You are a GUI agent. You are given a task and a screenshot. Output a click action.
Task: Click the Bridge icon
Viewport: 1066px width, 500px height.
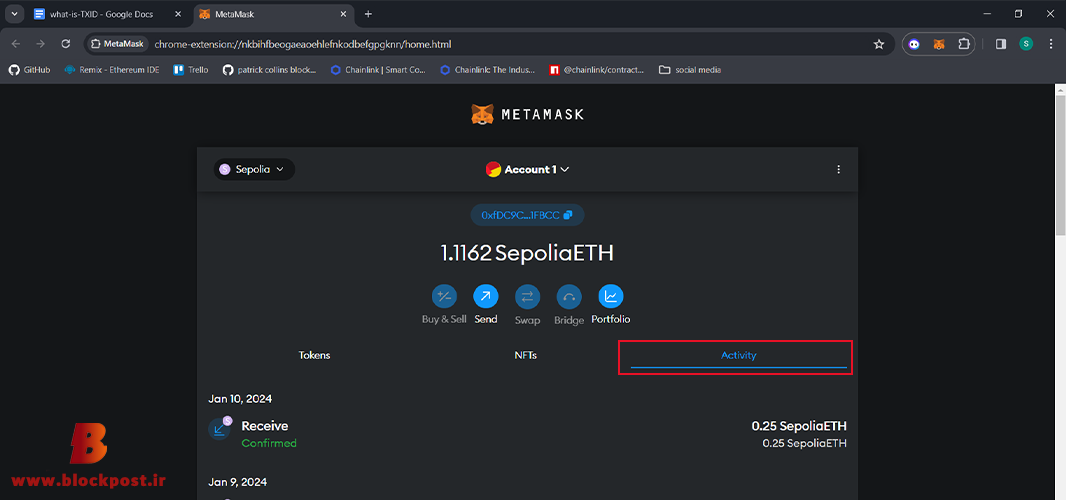click(569, 297)
